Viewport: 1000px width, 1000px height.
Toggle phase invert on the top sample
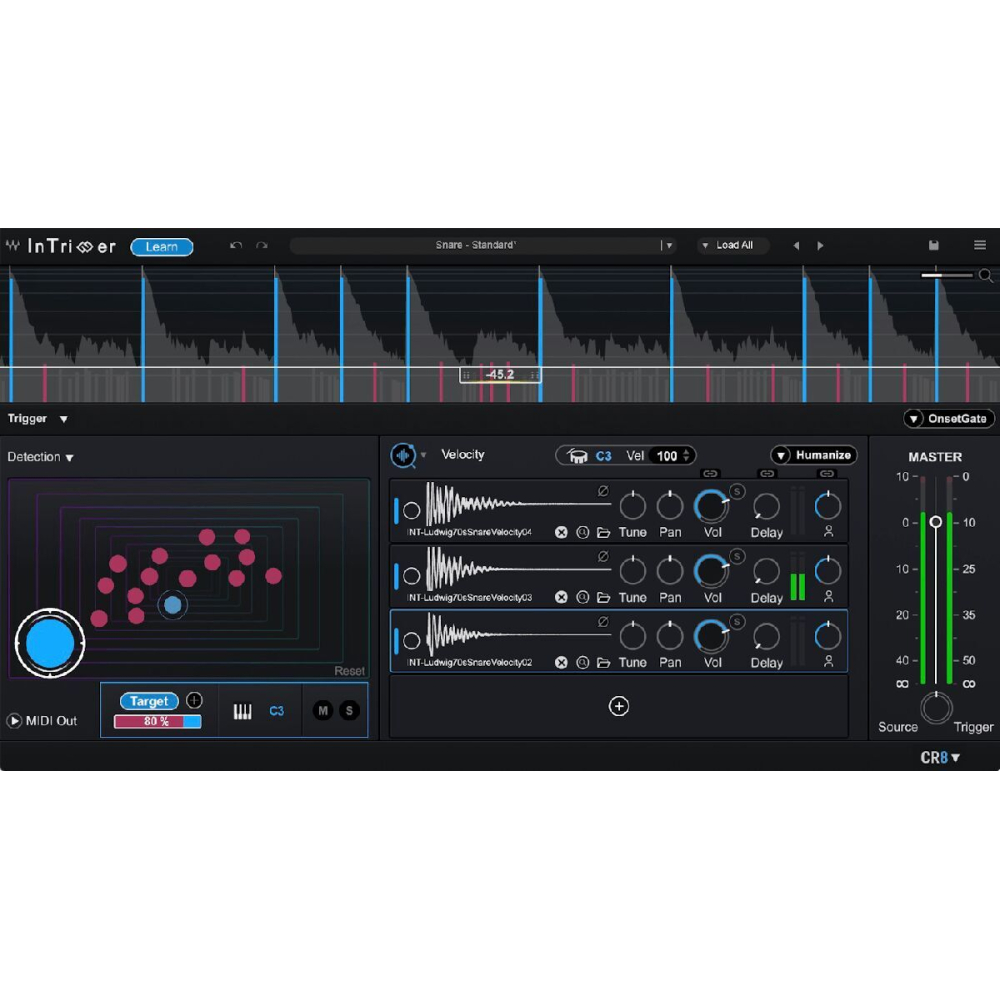[x=603, y=491]
